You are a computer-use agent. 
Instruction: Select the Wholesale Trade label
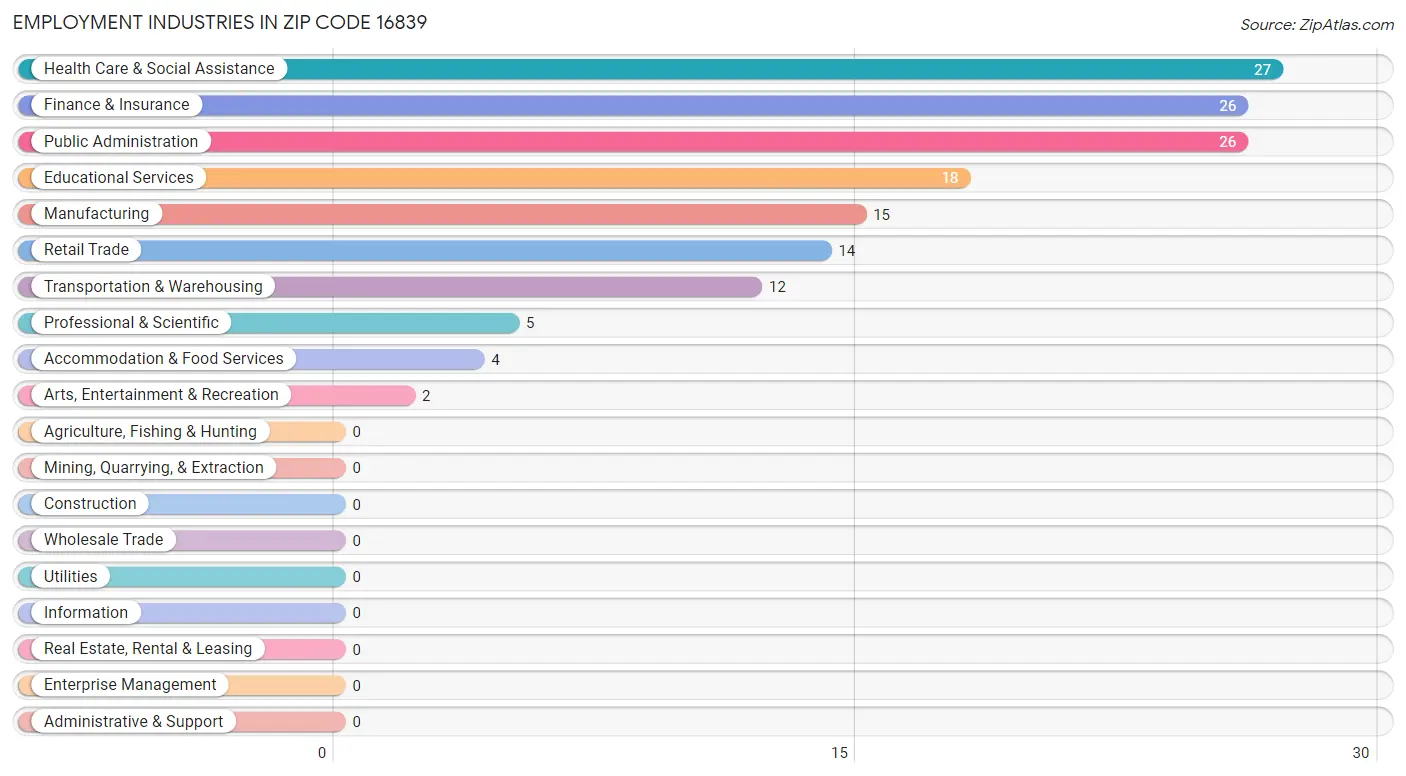[x=103, y=540]
